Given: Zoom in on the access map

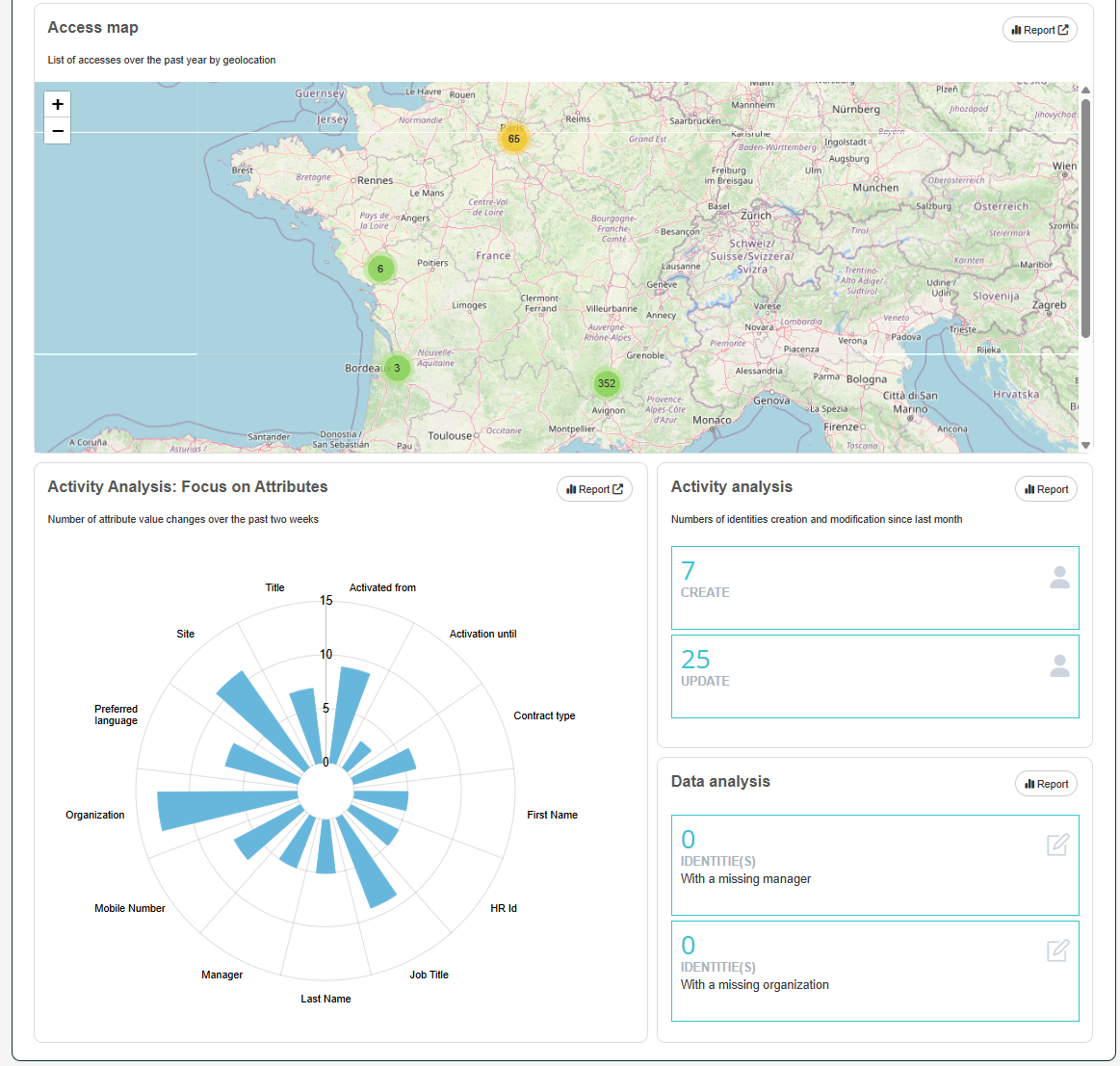Looking at the screenshot, I should tap(58, 105).
